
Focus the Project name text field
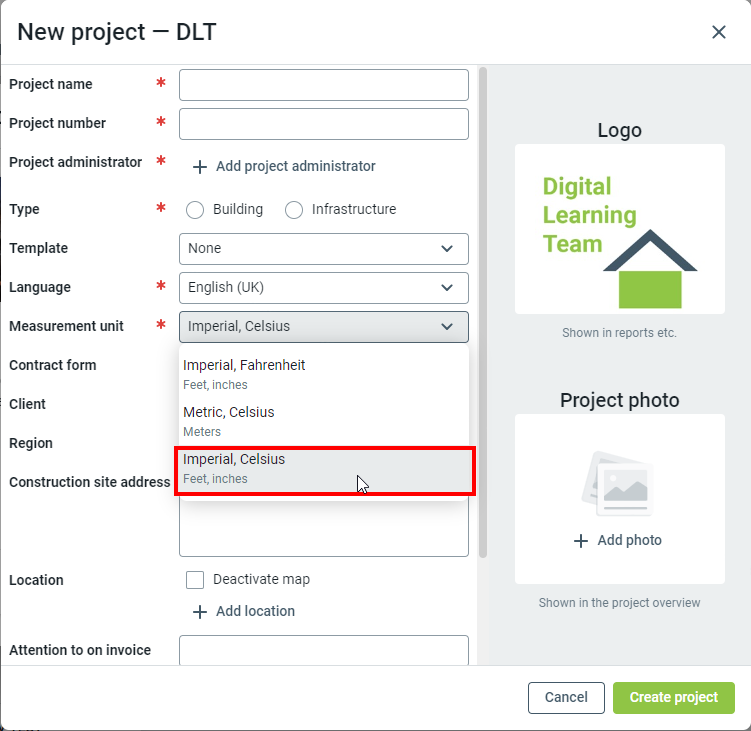pos(323,85)
